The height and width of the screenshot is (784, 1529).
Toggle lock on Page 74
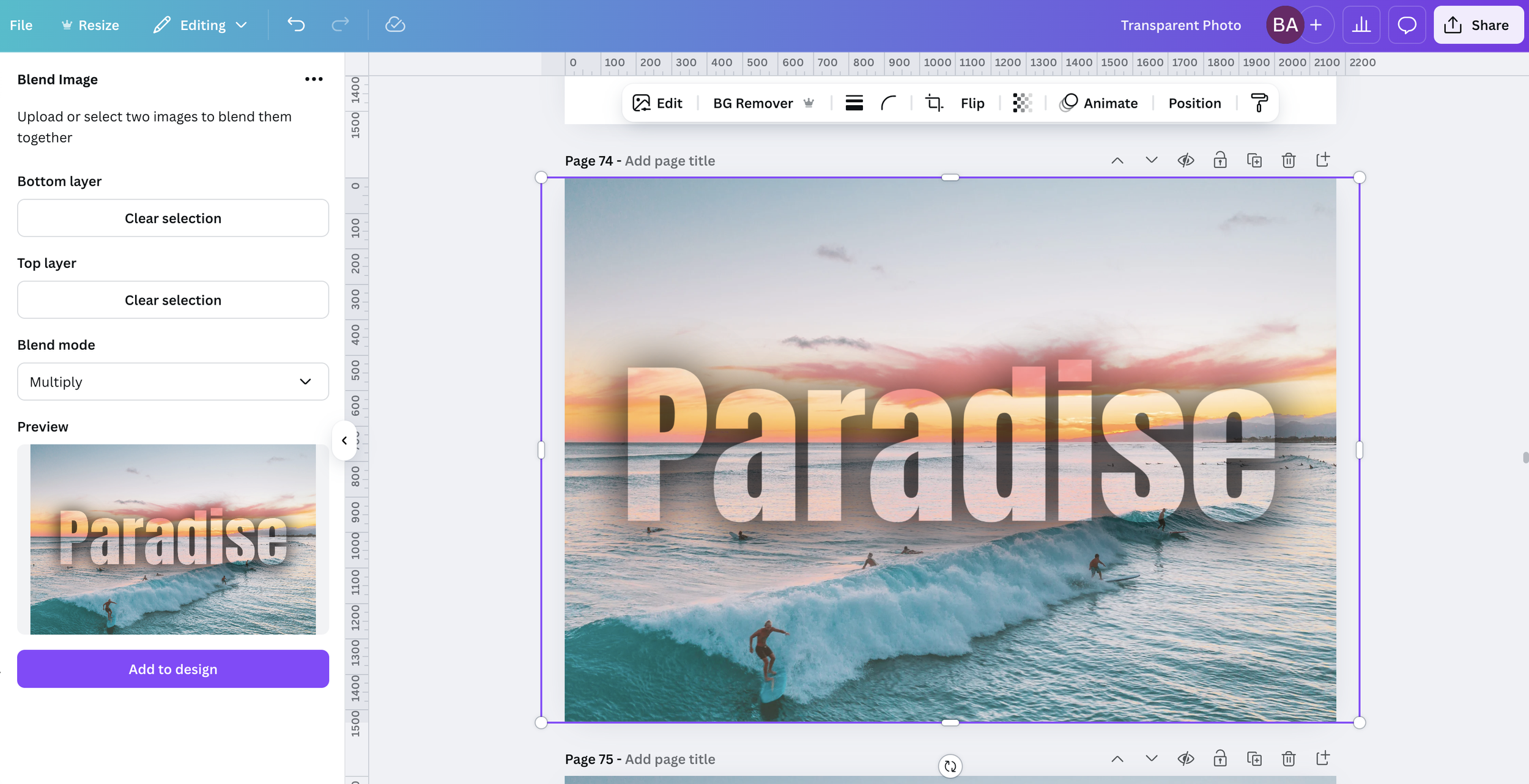(1220, 160)
